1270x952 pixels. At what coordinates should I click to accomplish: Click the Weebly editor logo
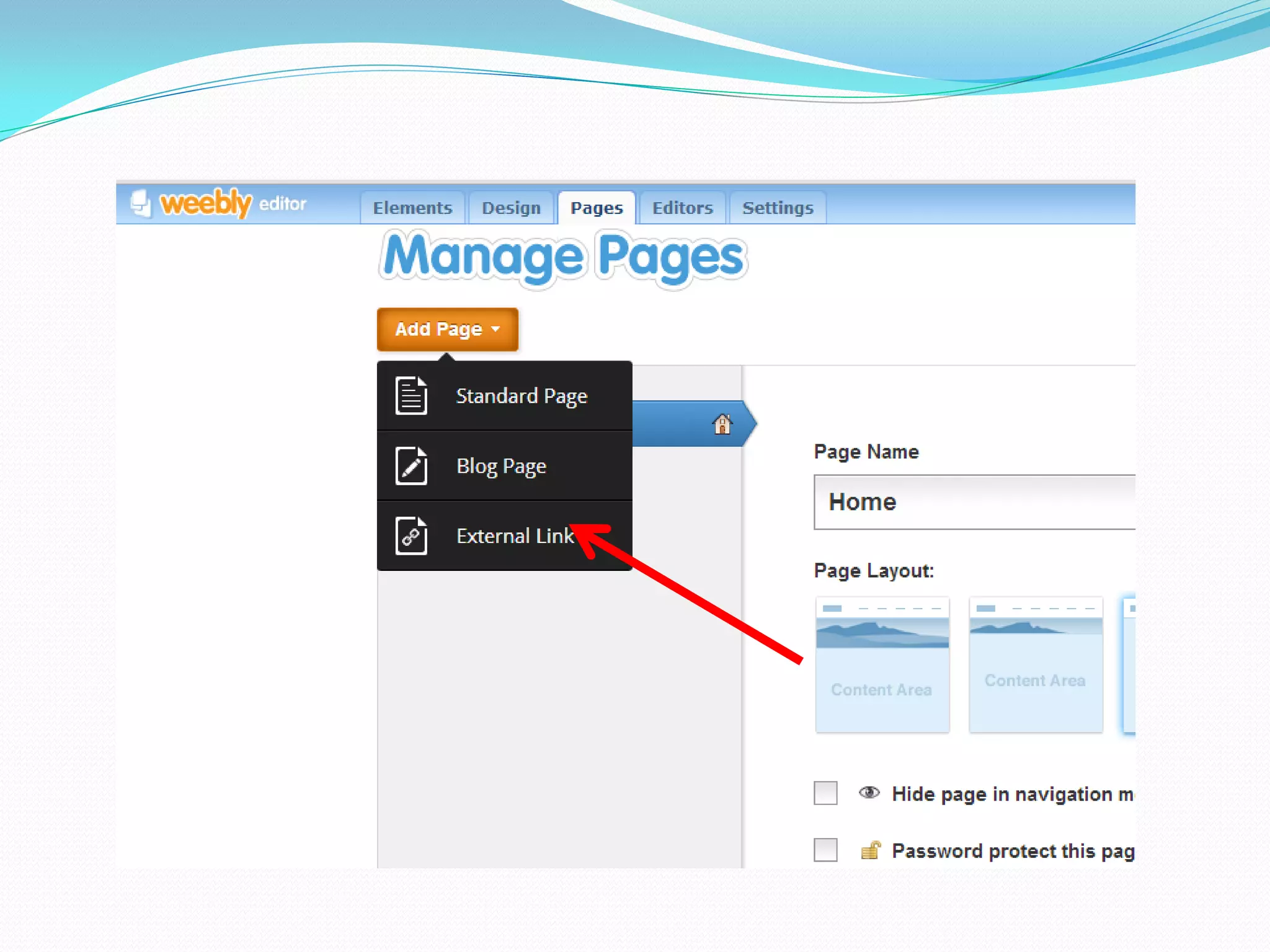click(x=218, y=203)
